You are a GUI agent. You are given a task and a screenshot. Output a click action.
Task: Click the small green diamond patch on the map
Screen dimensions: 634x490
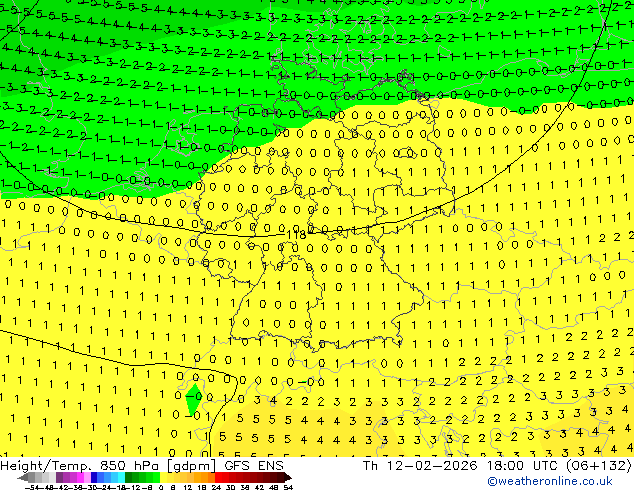click(x=194, y=397)
